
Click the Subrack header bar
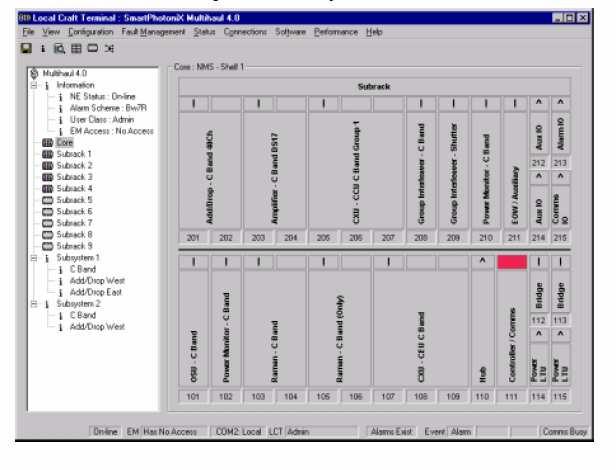[374, 86]
